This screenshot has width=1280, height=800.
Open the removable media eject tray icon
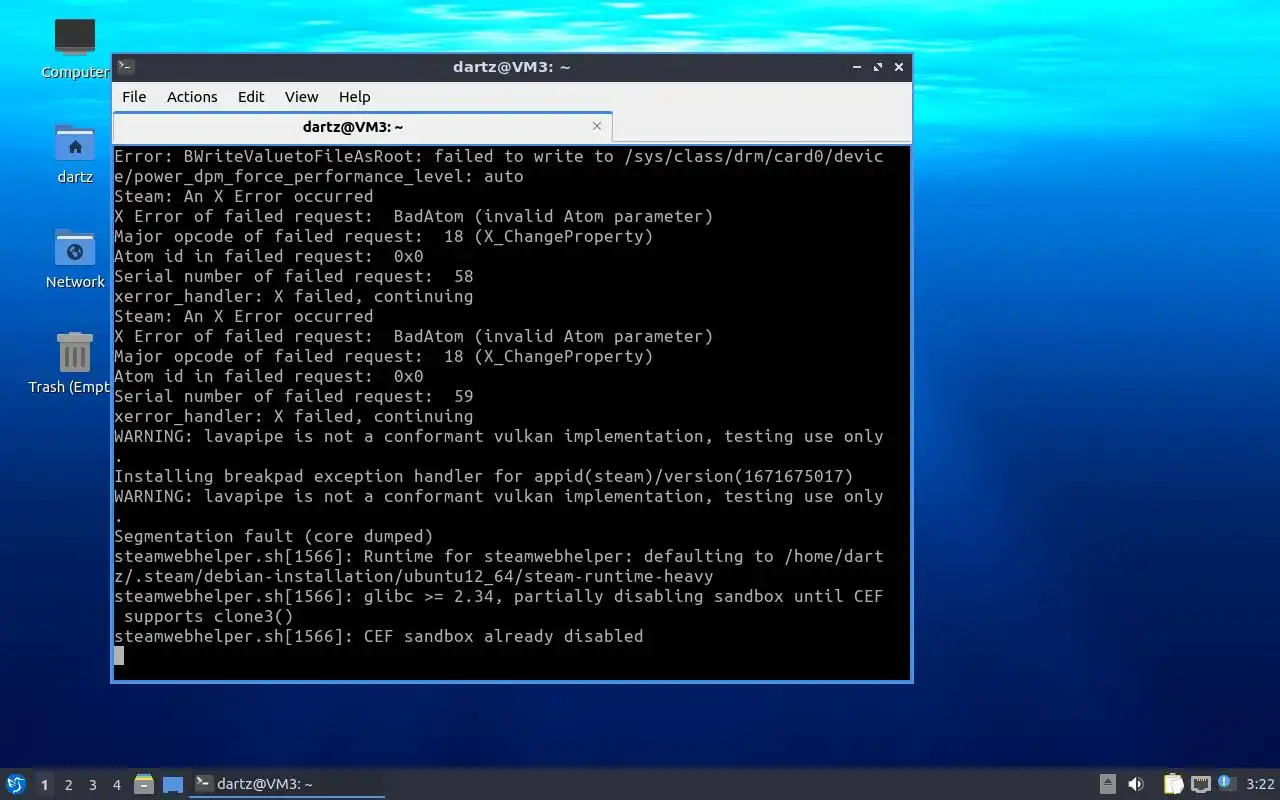[x=1107, y=784]
